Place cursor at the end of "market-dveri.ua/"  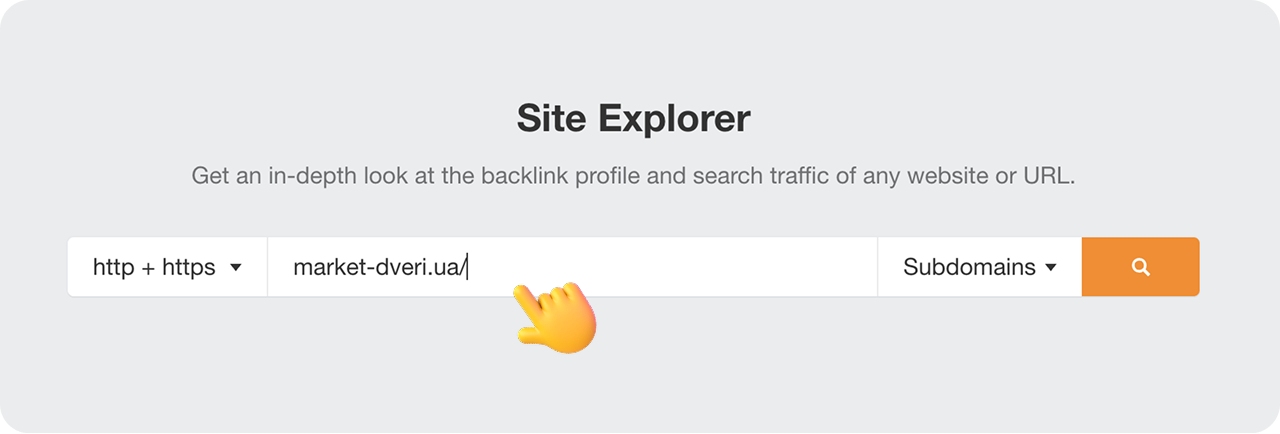[x=468, y=268]
